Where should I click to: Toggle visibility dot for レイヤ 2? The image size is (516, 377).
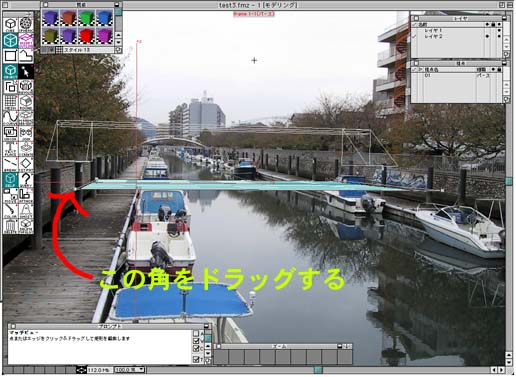click(487, 36)
